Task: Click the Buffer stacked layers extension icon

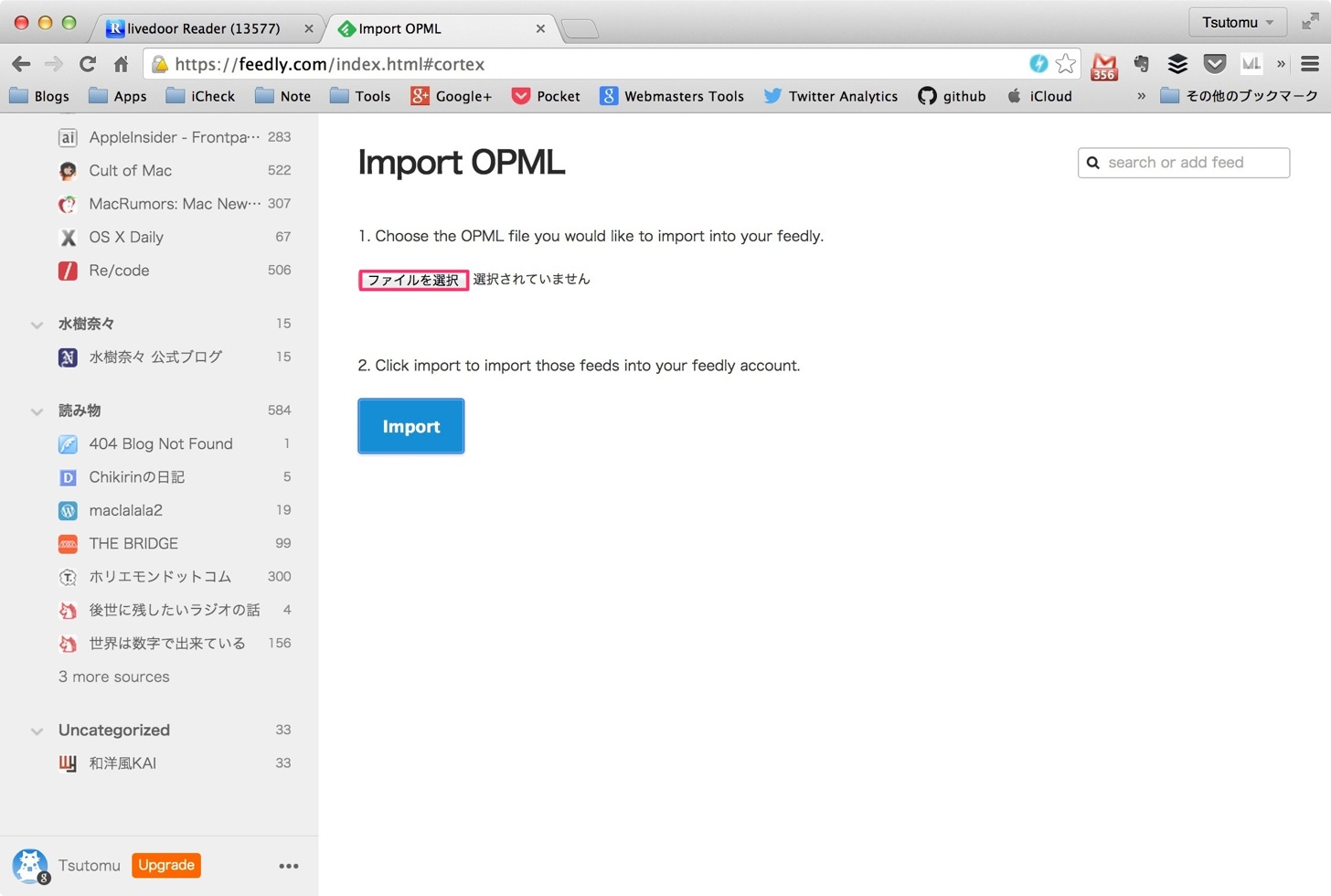Action: tap(1177, 63)
